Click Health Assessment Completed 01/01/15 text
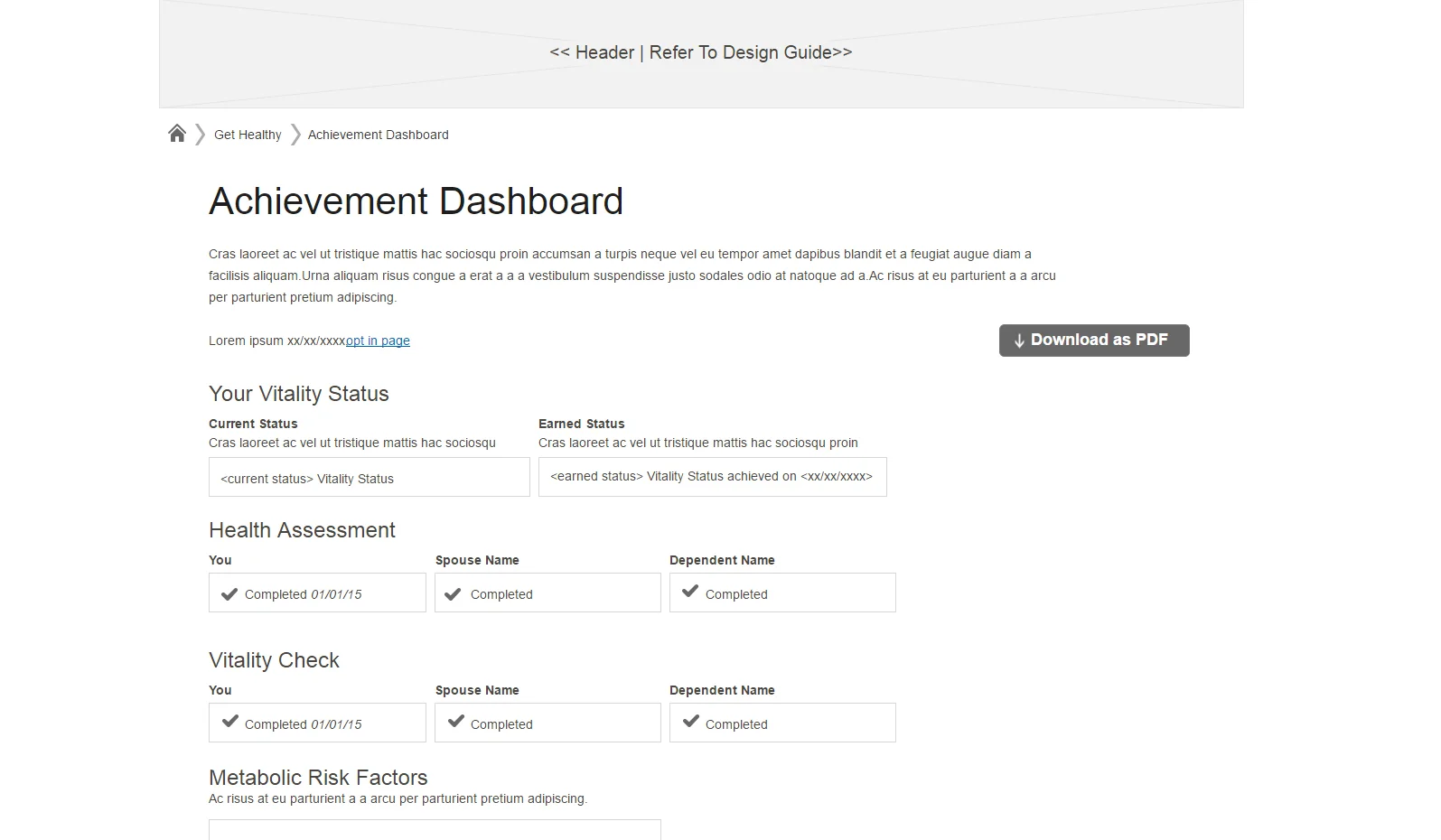Screen dimensions: 1441x840 tap(303, 594)
